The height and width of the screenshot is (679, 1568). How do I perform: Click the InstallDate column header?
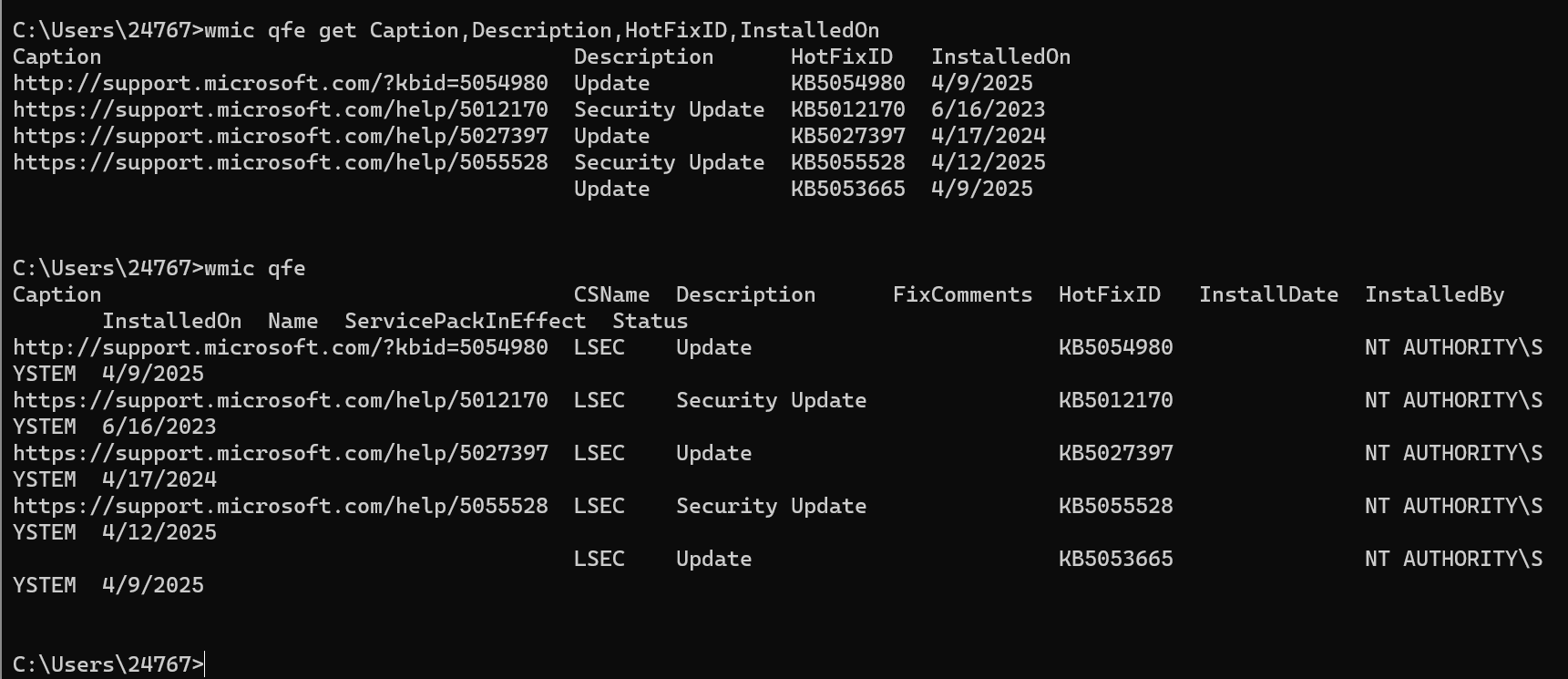point(1268,294)
